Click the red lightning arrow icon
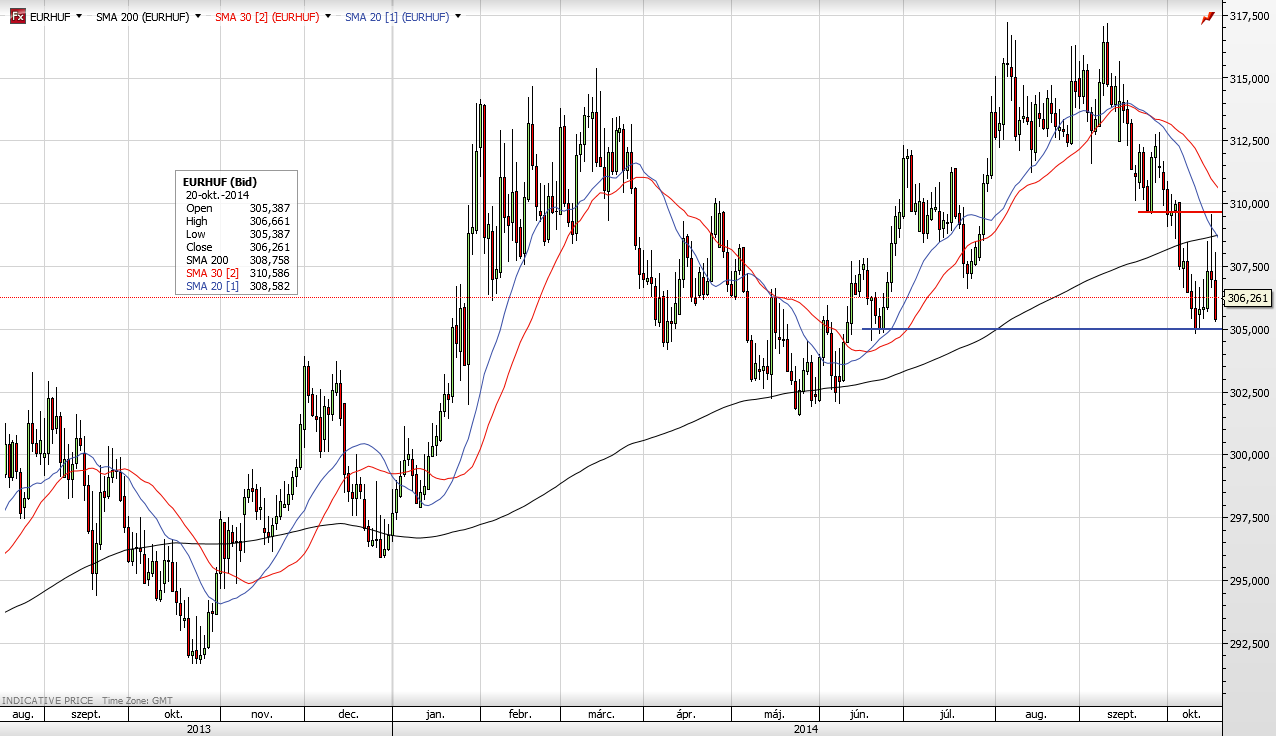This screenshot has width=1276, height=736. [1208, 17]
